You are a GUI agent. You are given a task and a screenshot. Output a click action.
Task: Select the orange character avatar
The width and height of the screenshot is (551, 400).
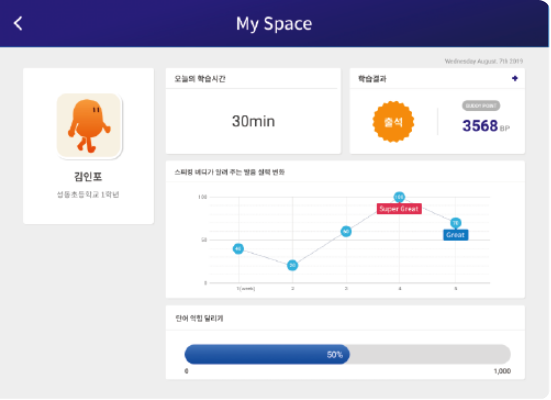click(x=89, y=126)
